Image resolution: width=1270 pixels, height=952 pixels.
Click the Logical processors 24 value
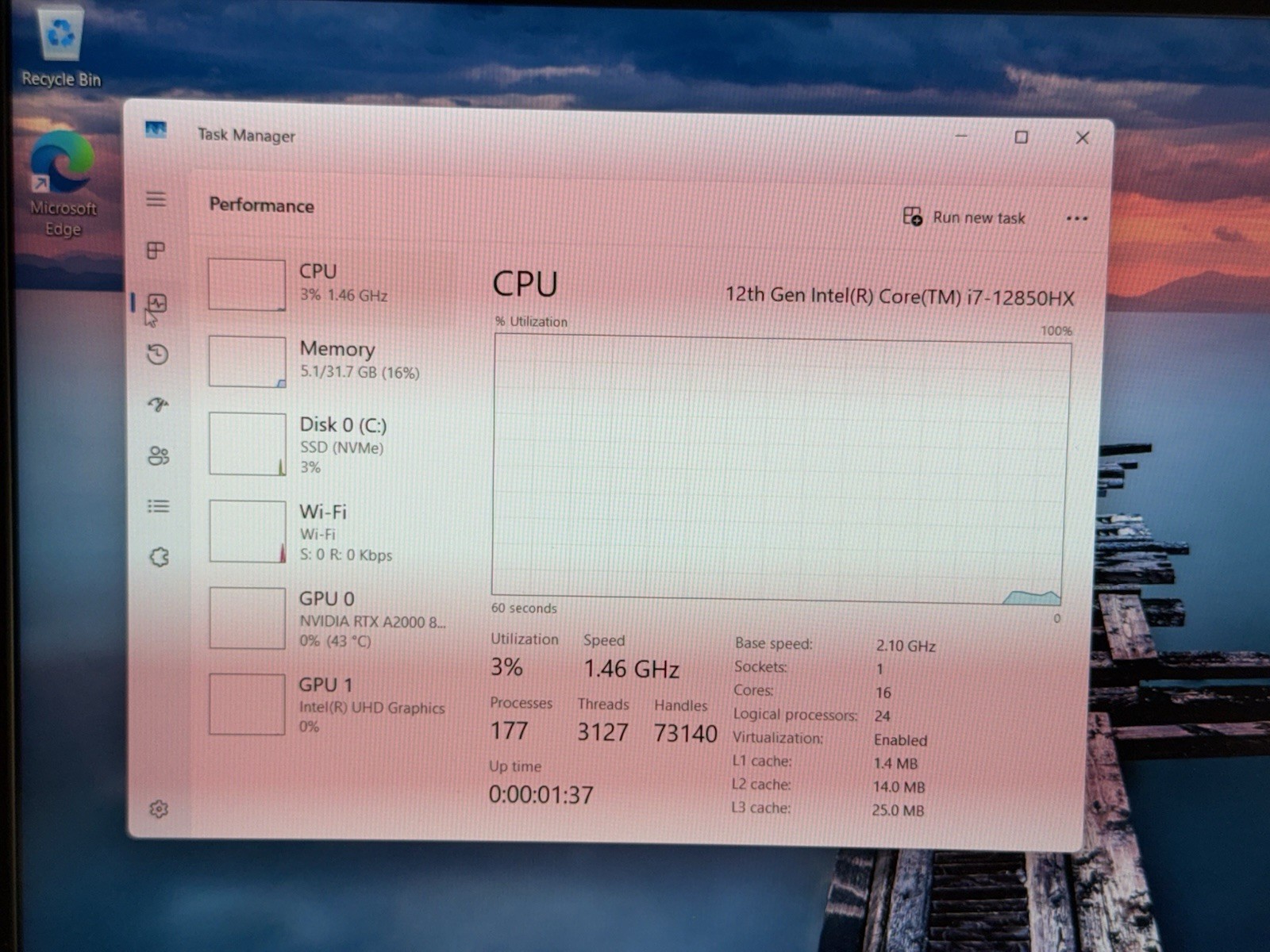point(882,716)
